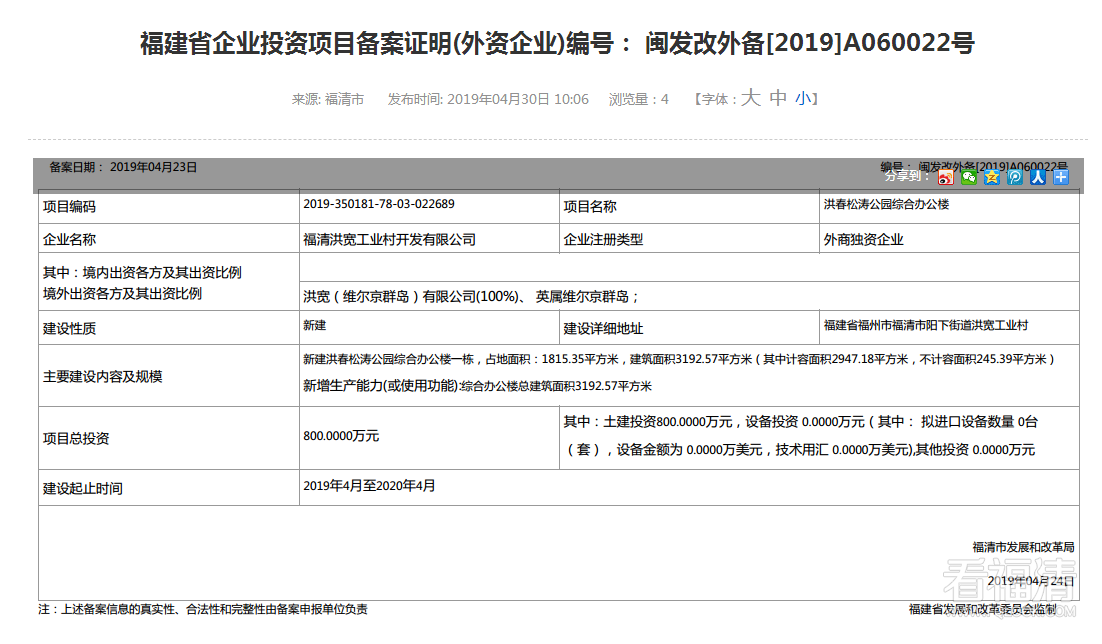
Task: Click issue date 2019年04月24日
Action: (x=1030, y=581)
